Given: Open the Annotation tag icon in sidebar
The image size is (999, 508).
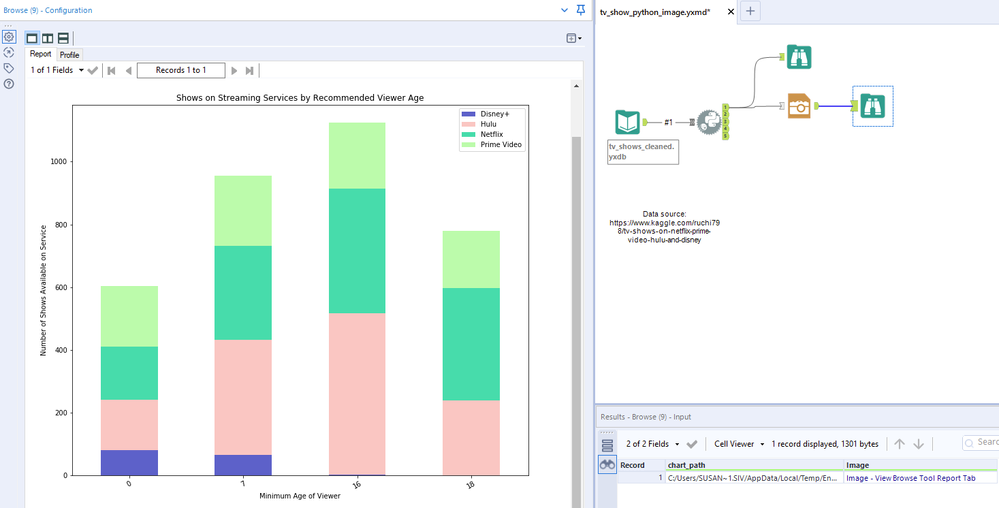Looking at the screenshot, I should click(x=8, y=68).
